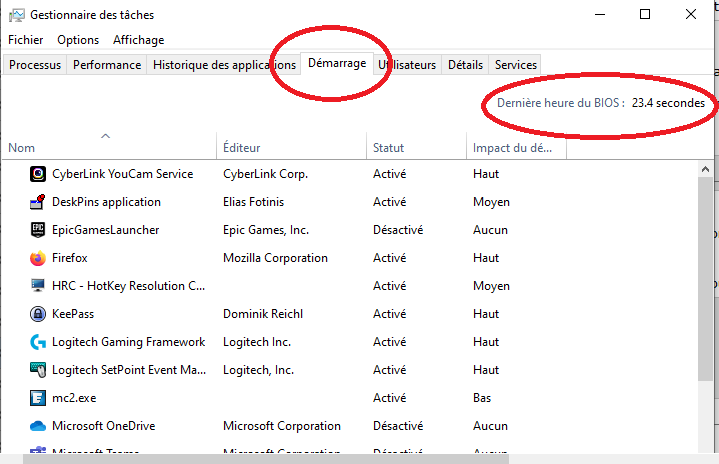Select HRC - HotKey Resolution C... entry
The width and height of the screenshot is (719, 464).
(x=128, y=286)
